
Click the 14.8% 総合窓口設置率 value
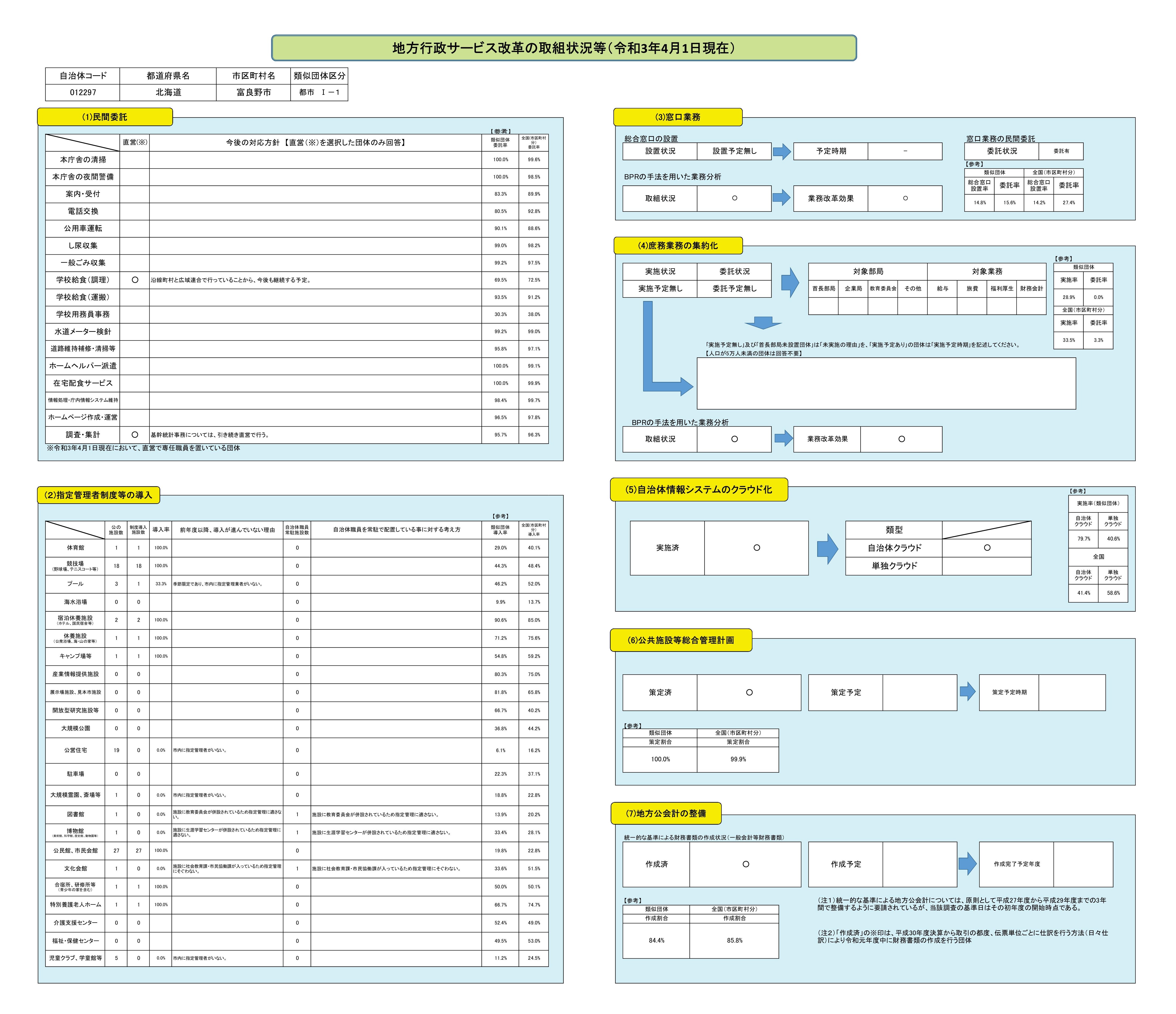tap(980, 203)
